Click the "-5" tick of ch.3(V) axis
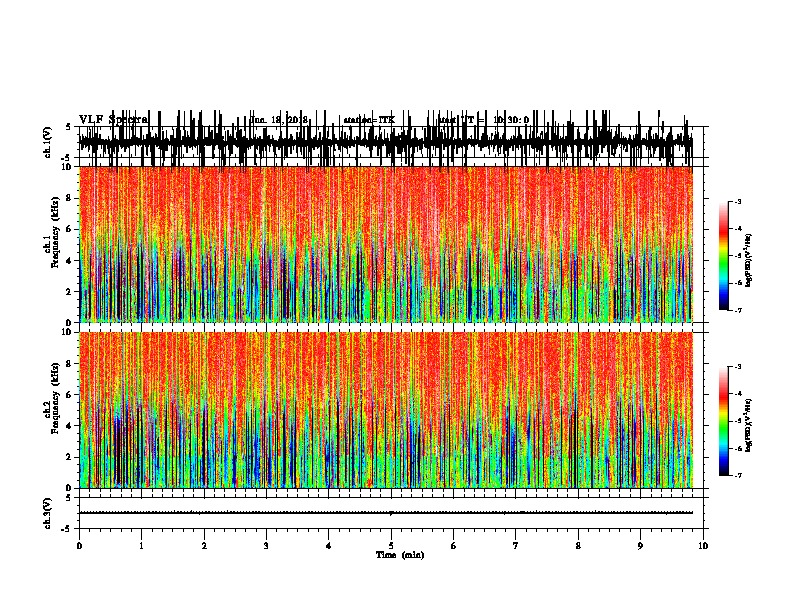The height and width of the screenshot is (612, 792). pos(67,529)
